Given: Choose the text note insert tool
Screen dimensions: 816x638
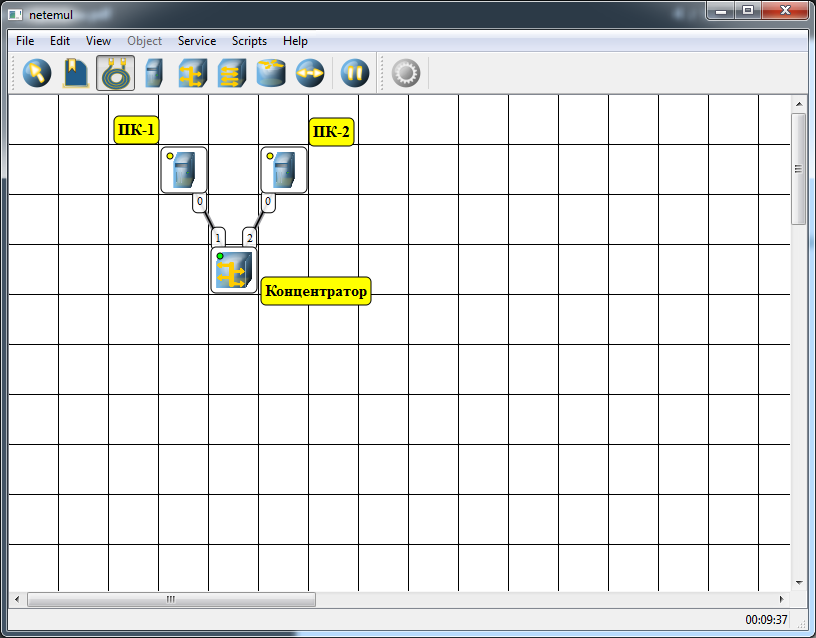Looking at the screenshot, I should [76, 73].
